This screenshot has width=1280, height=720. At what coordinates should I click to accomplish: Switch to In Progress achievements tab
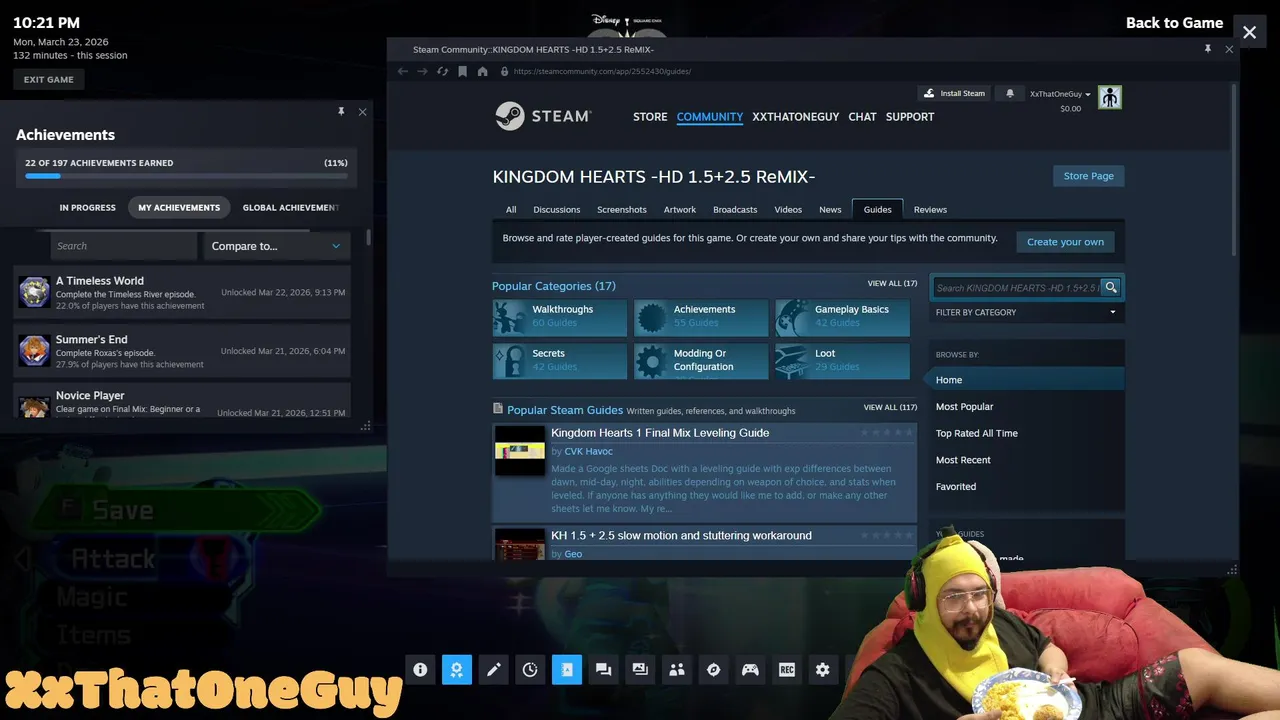coord(87,208)
